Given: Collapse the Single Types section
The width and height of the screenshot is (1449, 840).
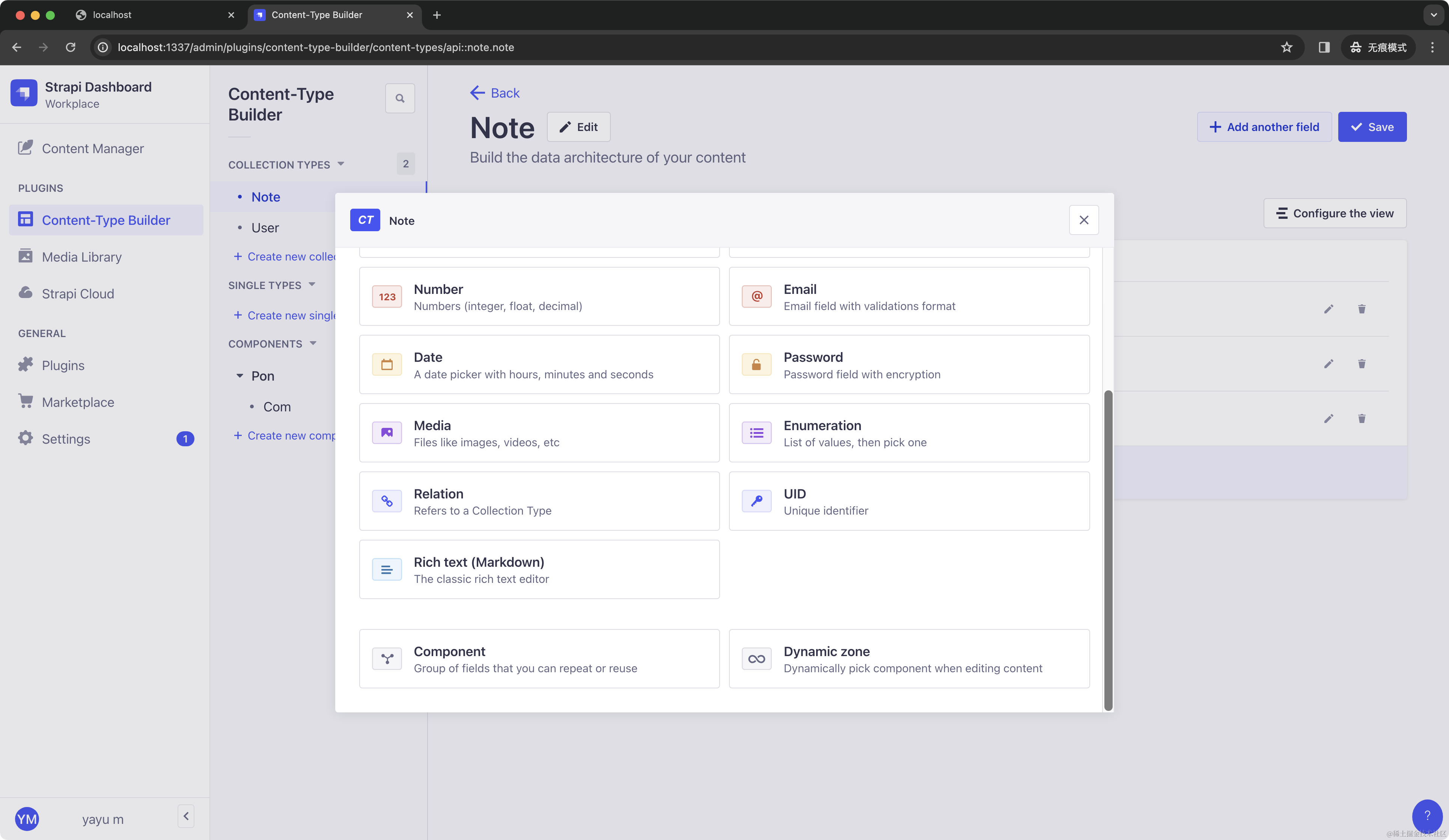Looking at the screenshot, I should pos(312,285).
